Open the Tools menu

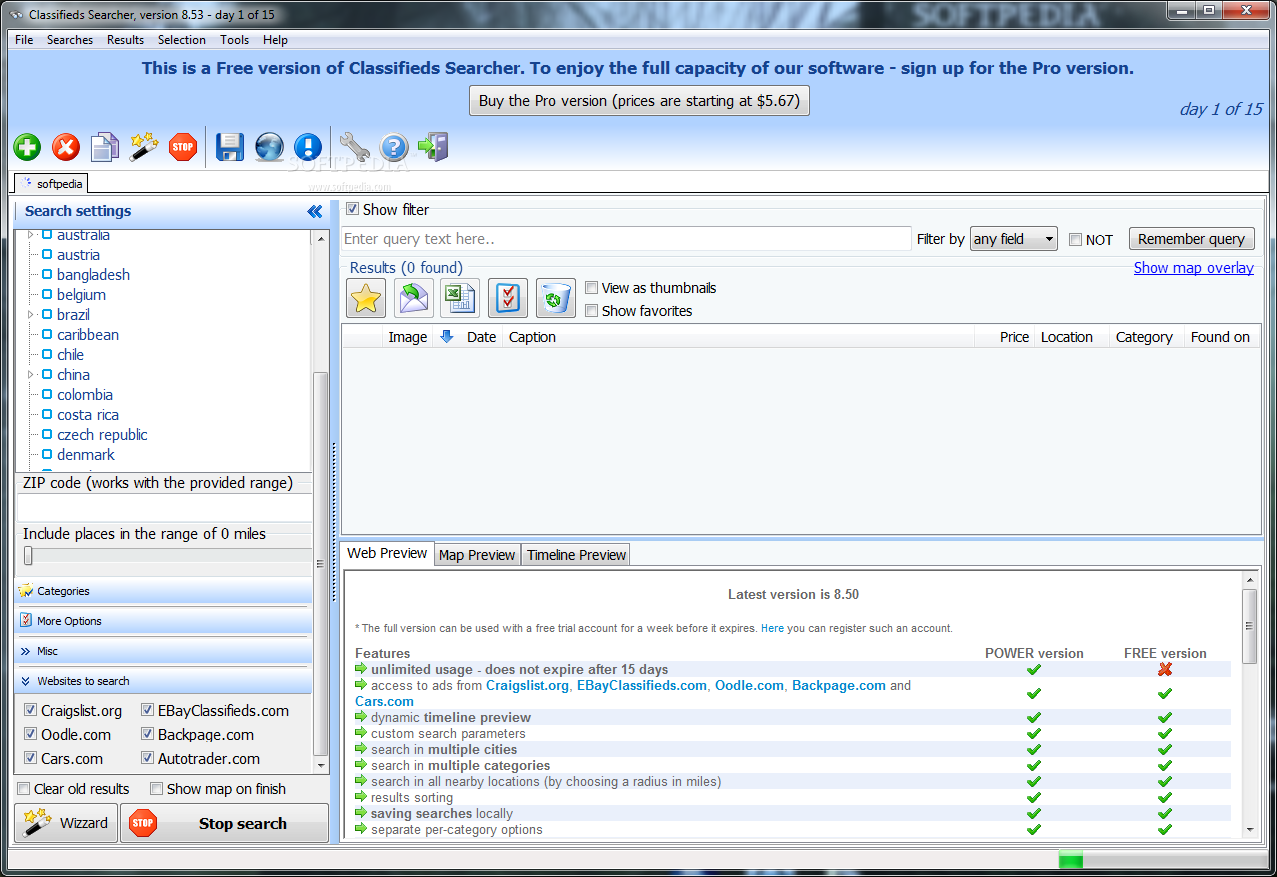[x=235, y=40]
